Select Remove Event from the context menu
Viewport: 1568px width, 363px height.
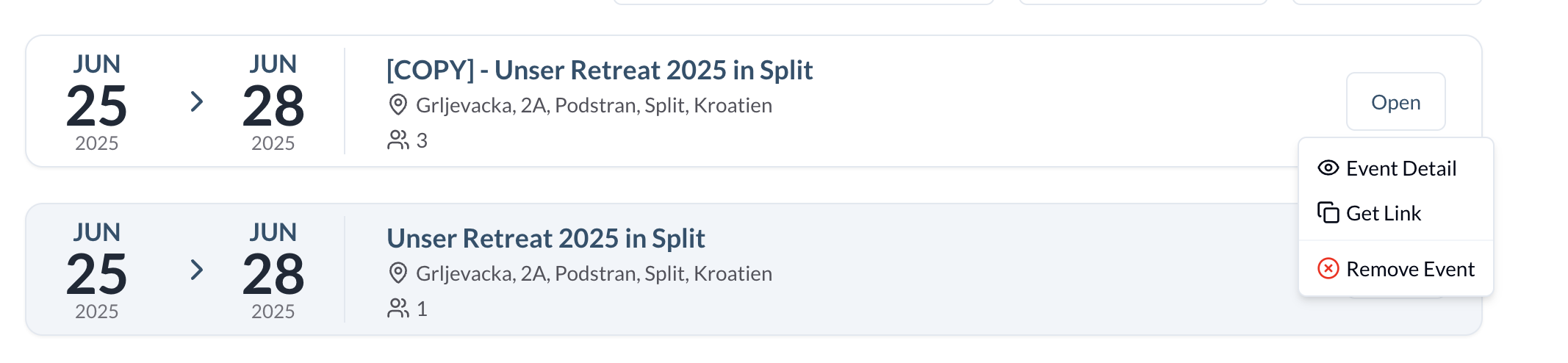(1409, 270)
